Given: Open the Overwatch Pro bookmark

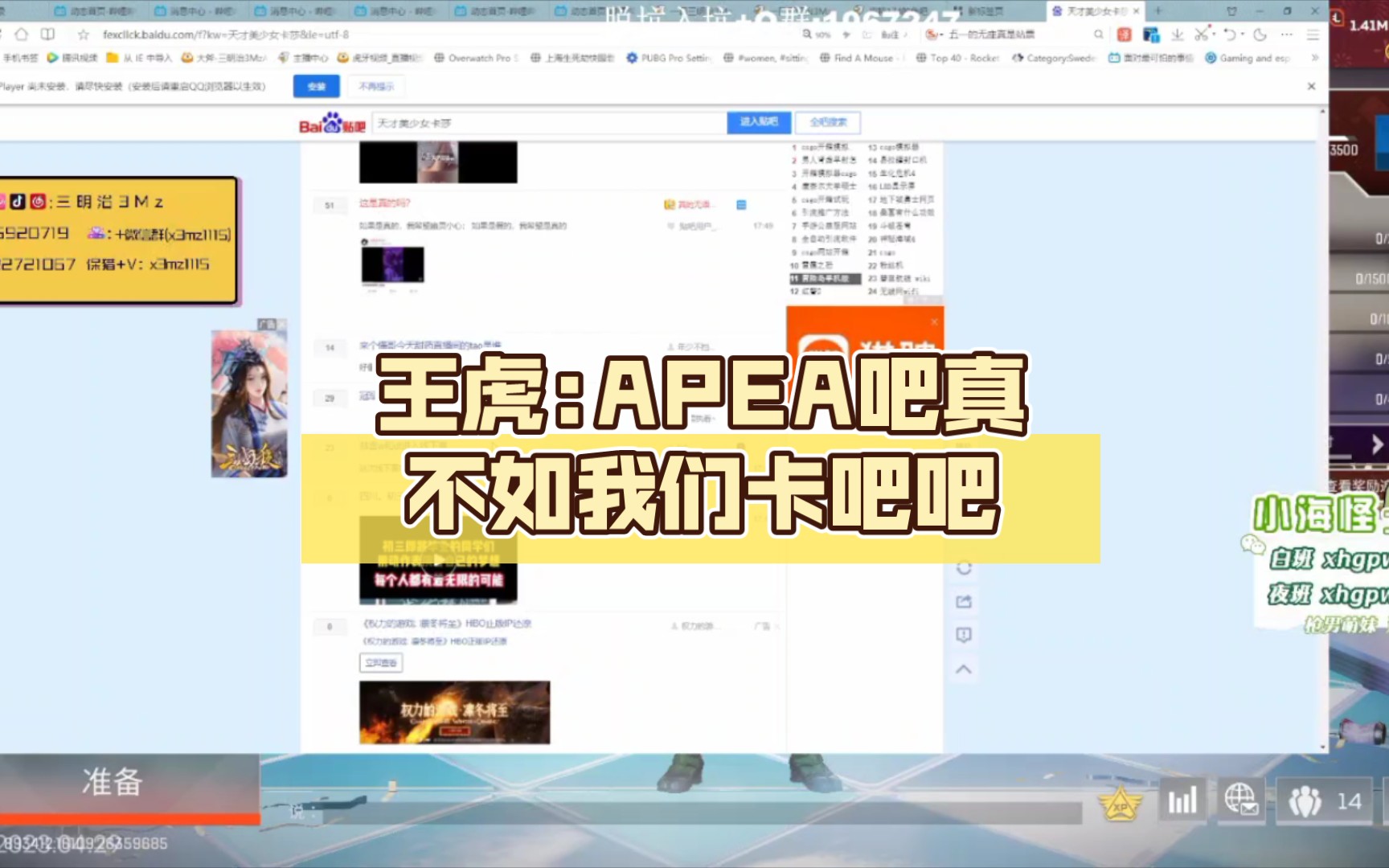Looking at the screenshot, I should (476, 58).
